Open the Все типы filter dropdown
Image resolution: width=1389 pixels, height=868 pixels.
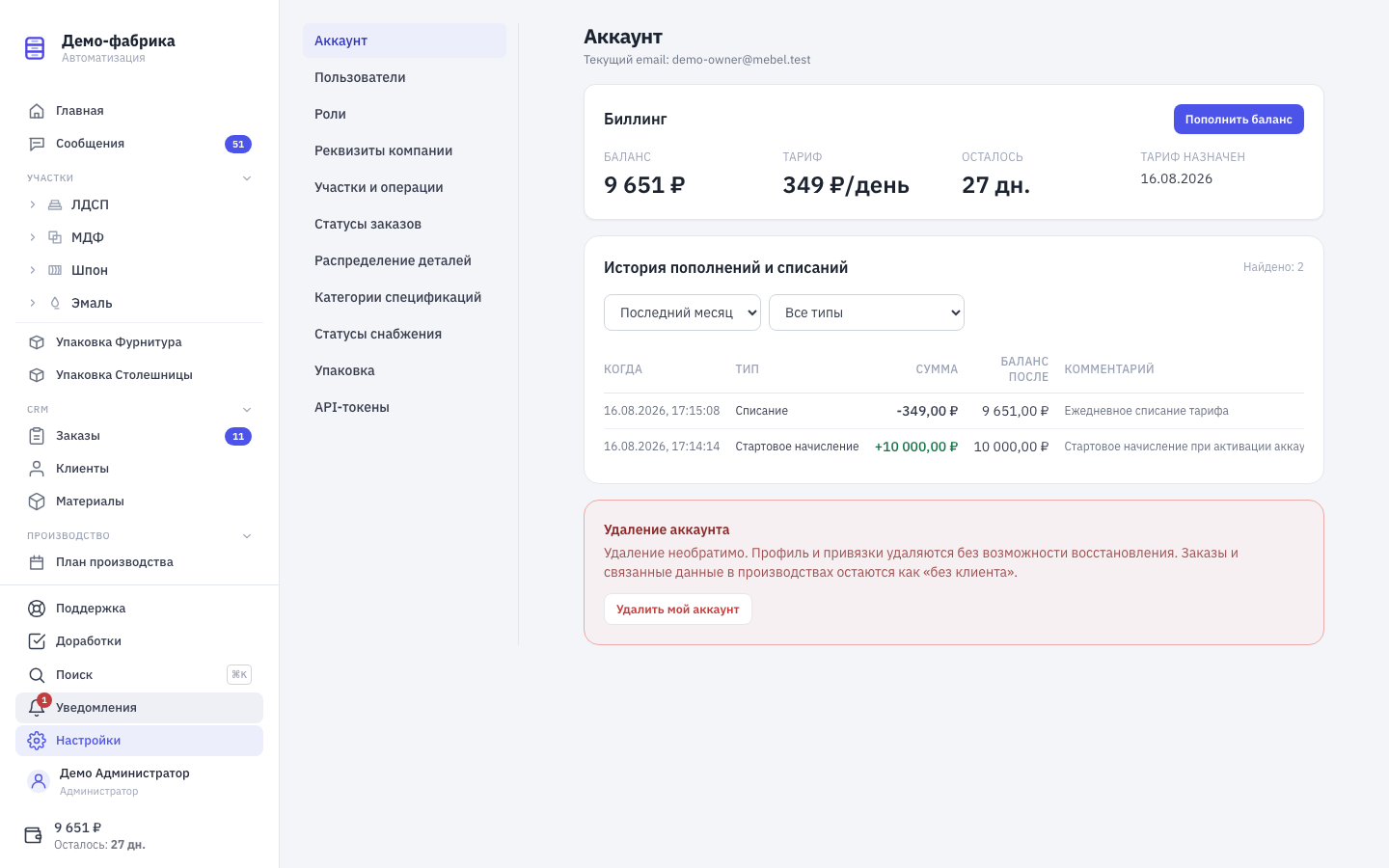[x=866, y=312]
